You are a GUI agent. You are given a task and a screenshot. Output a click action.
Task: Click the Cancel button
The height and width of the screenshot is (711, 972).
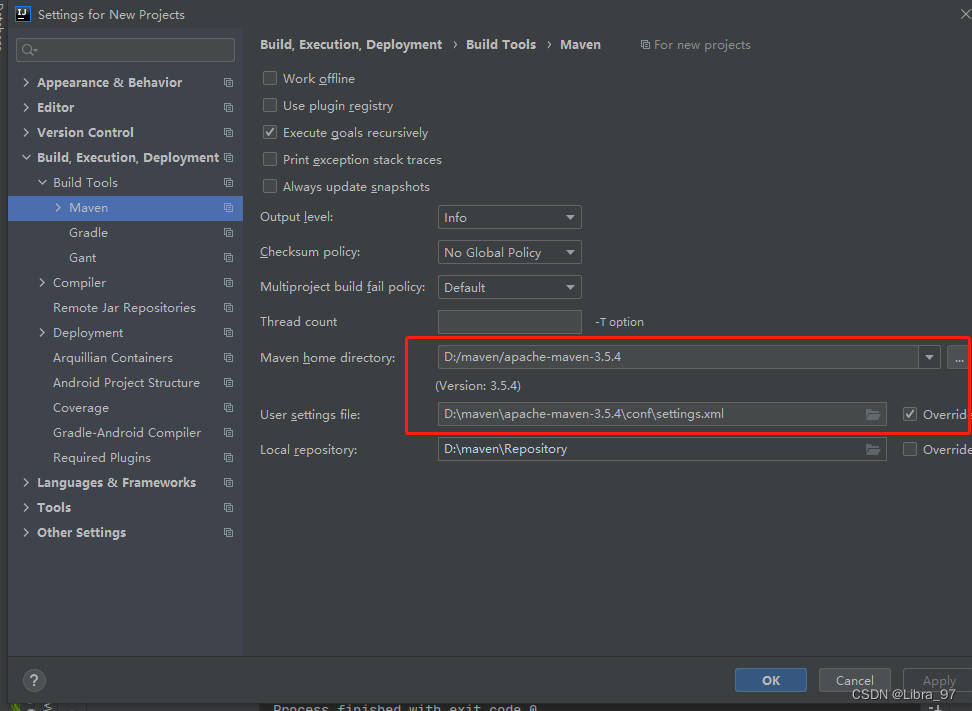(x=854, y=680)
